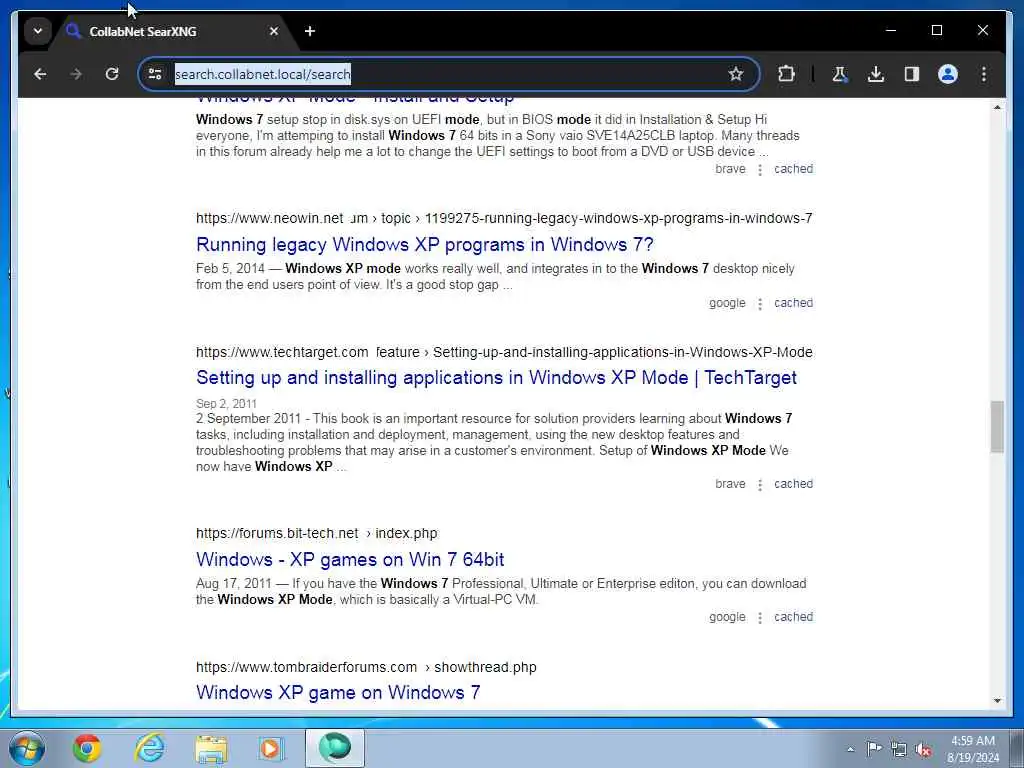This screenshot has width=1024, height=768.
Task: Go back to the previous page
Action: [40, 74]
